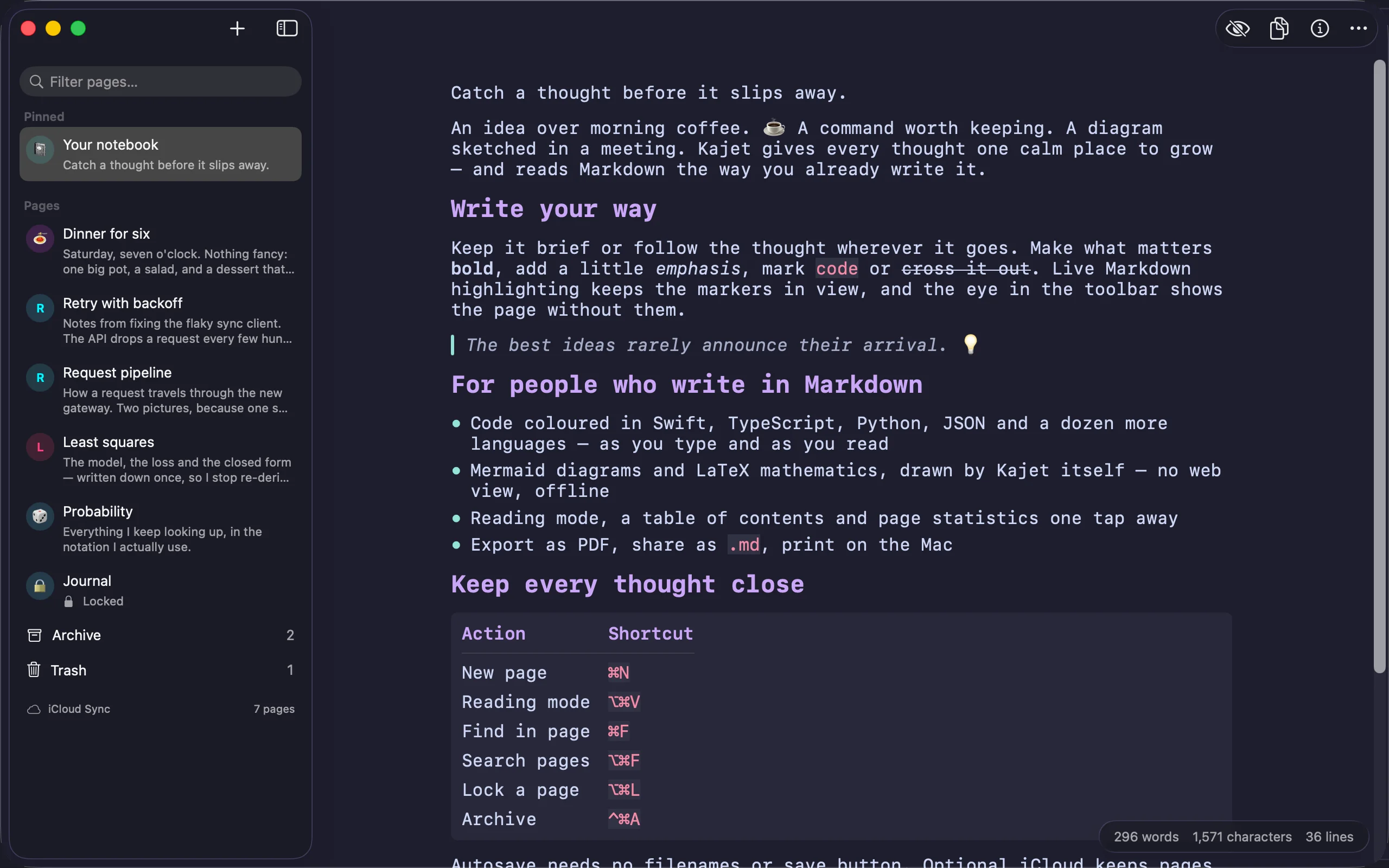The height and width of the screenshot is (868, 1389).
Task: Create a new page with plus icon
Action: coord(237,28)
